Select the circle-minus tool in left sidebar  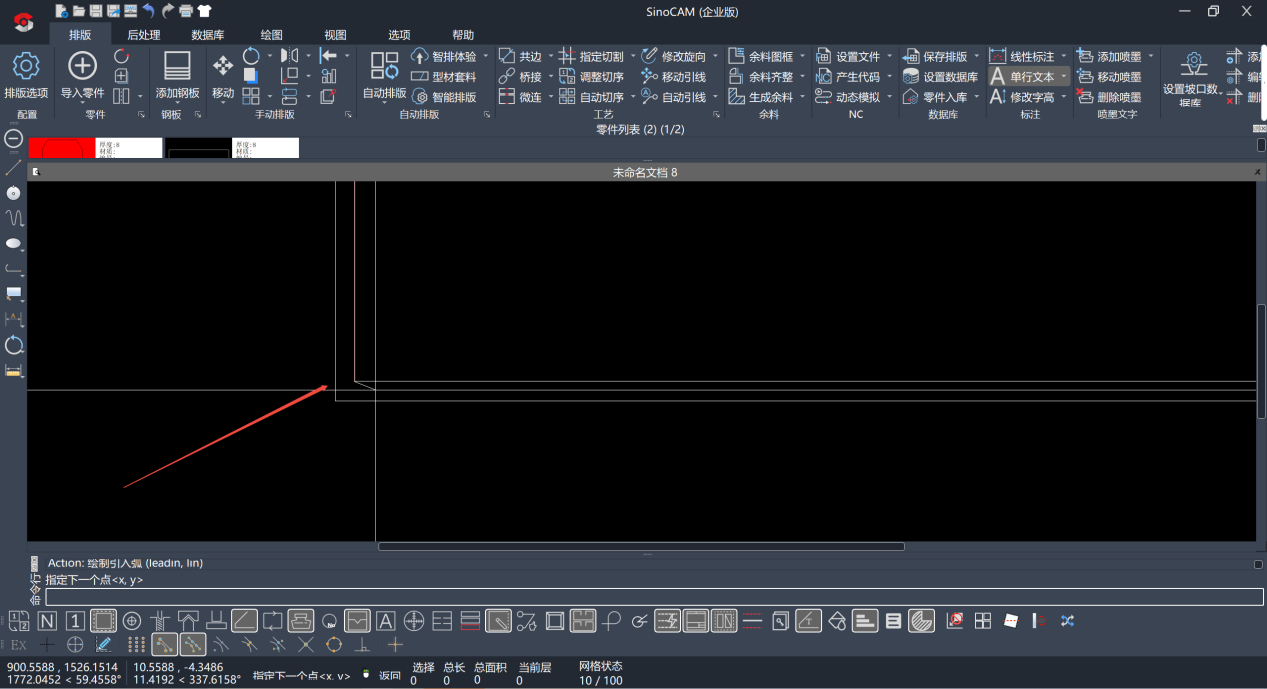point(14,138)
